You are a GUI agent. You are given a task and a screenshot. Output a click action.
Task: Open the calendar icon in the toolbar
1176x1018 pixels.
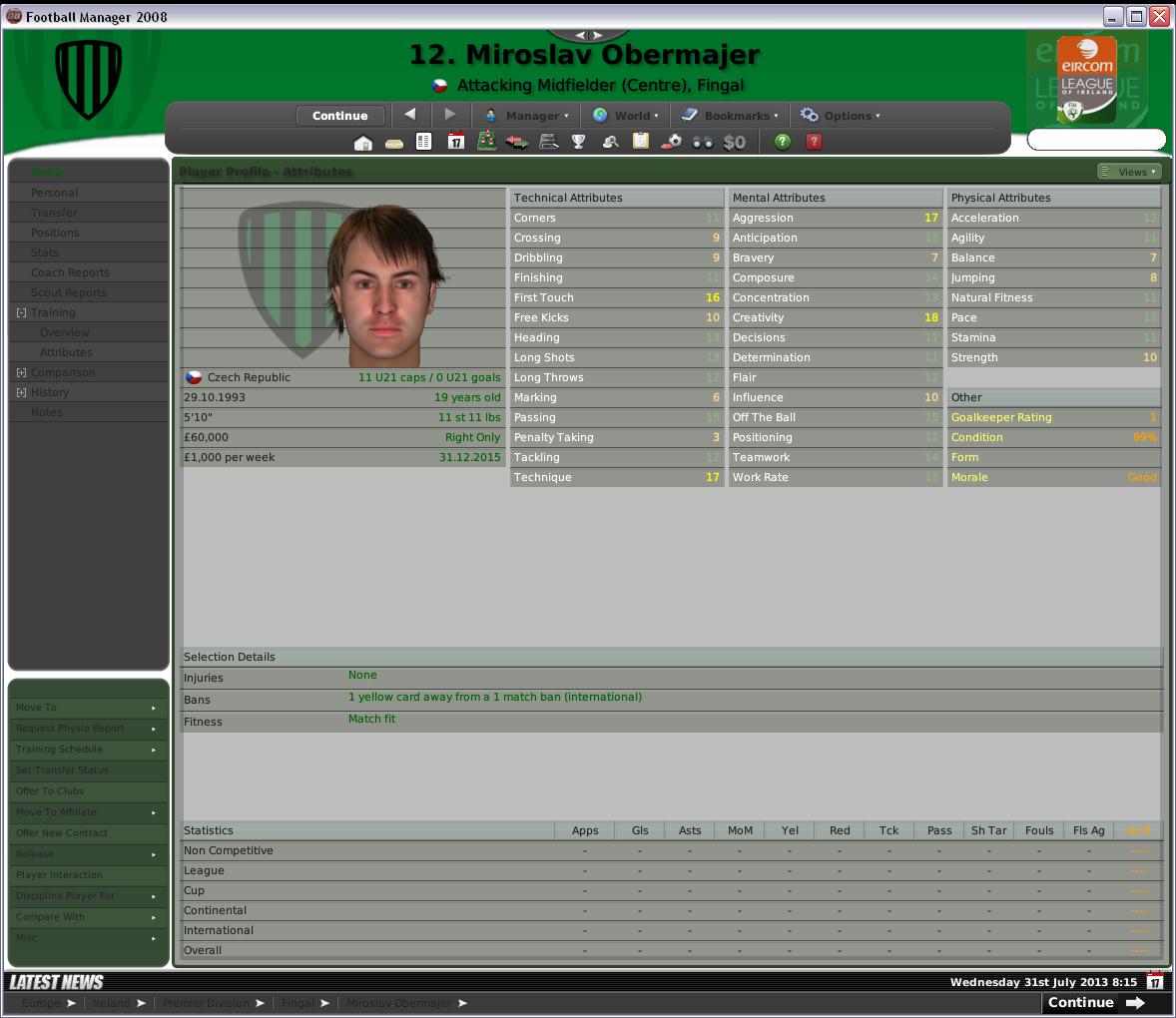[456, 142]
